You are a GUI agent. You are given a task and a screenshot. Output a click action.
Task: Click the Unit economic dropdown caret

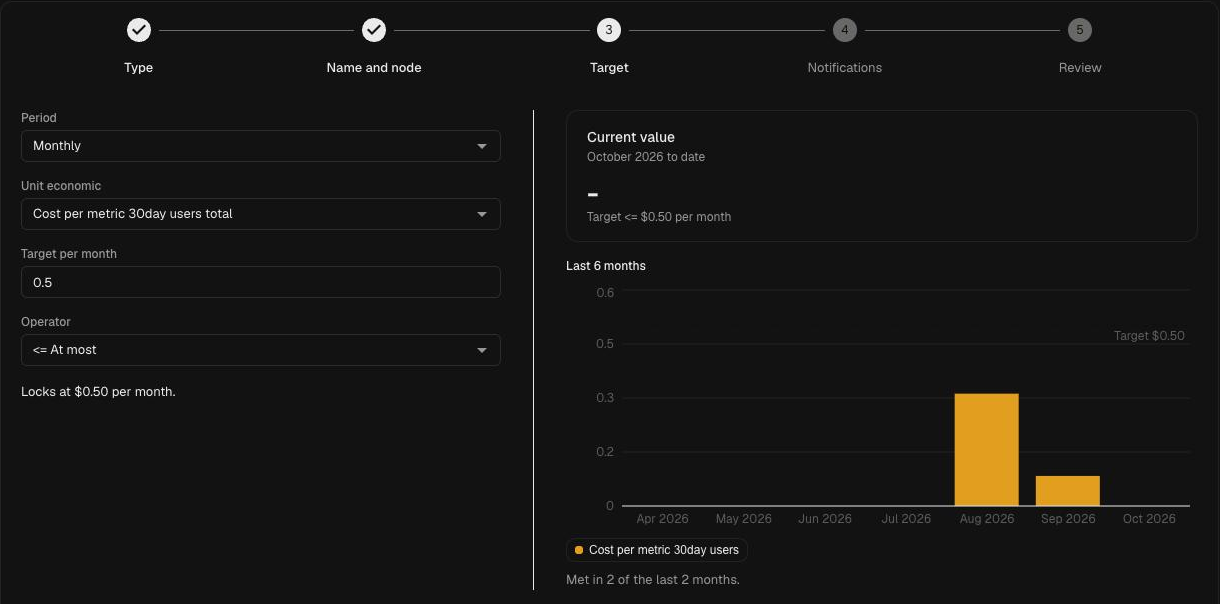(x=482, y=214)
